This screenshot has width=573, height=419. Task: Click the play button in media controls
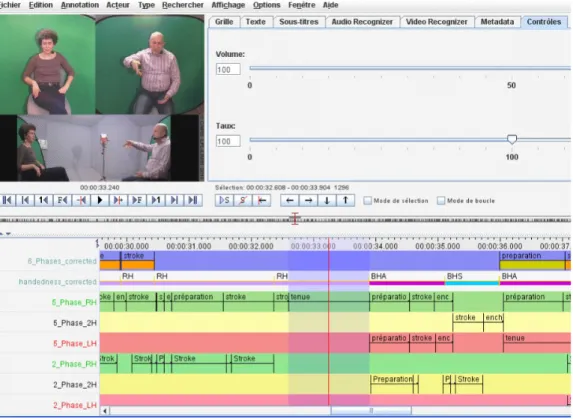100,200
